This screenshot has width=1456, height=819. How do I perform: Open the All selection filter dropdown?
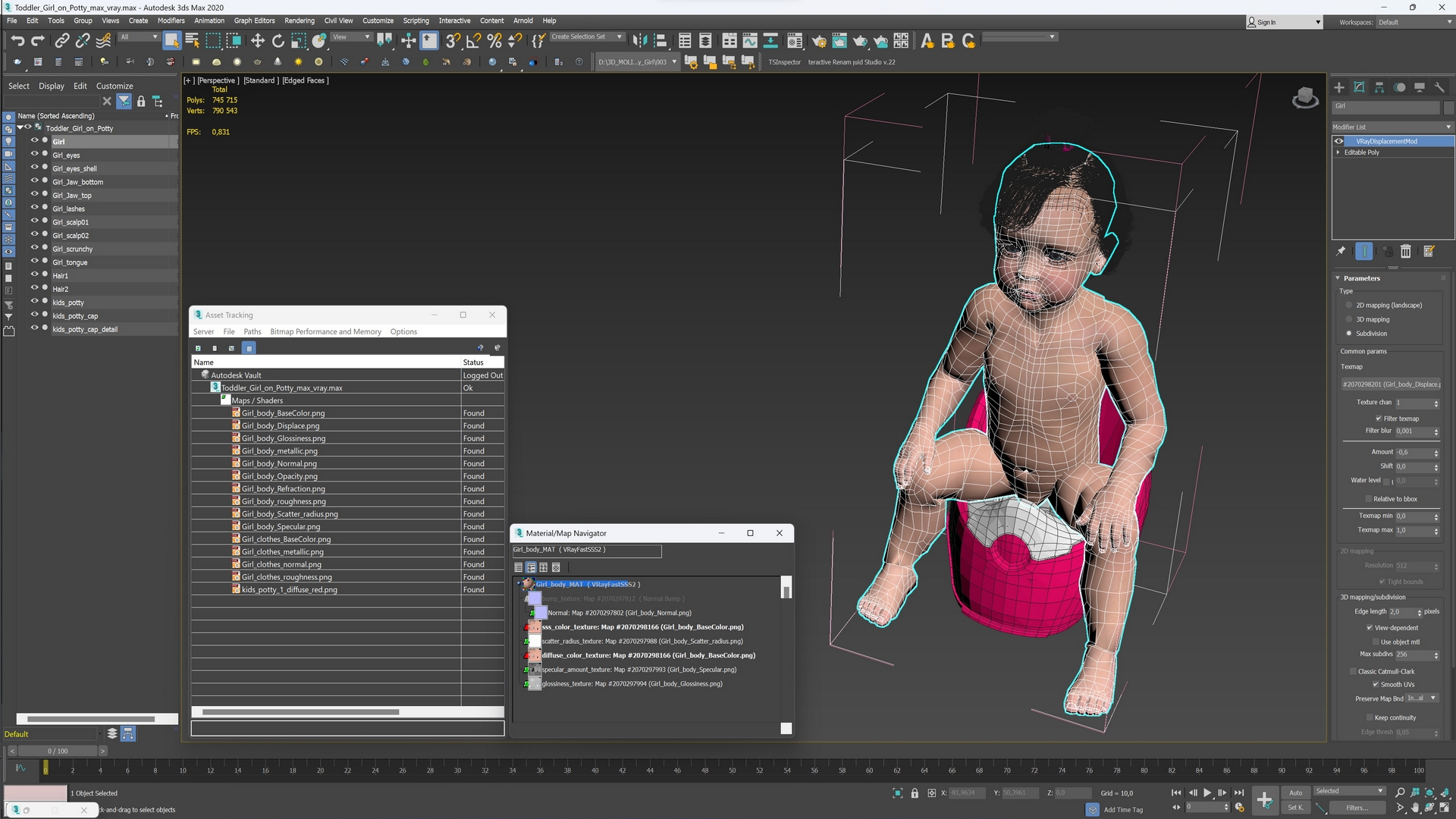tap(139, 36)
